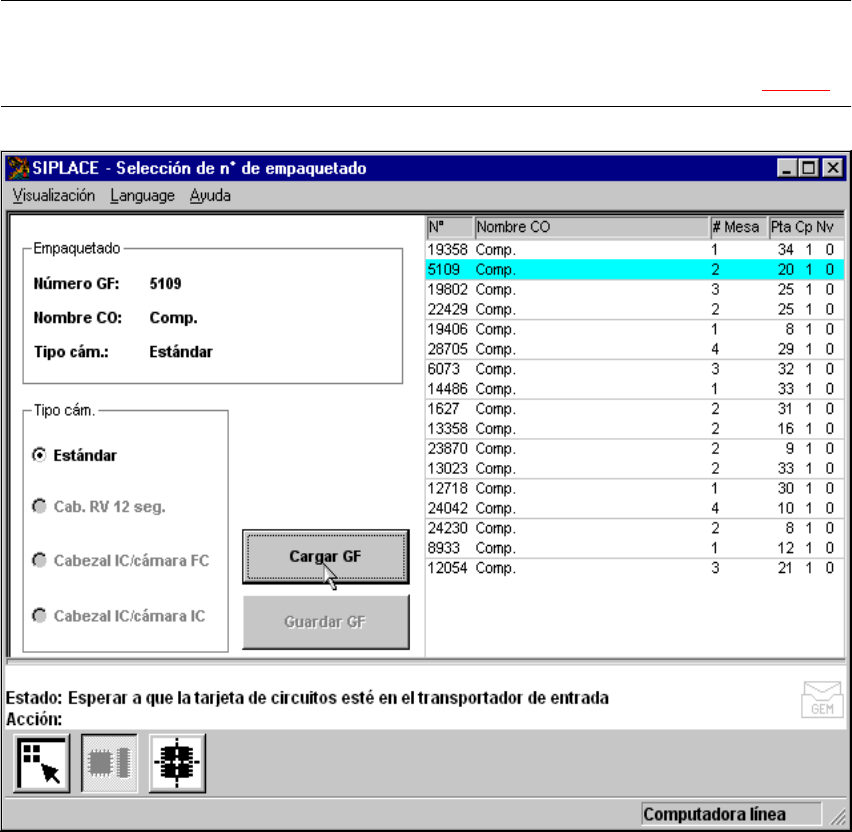Screen dimensions: 852x832
Task: Sort by # Mesa column header
Action: 738,227
